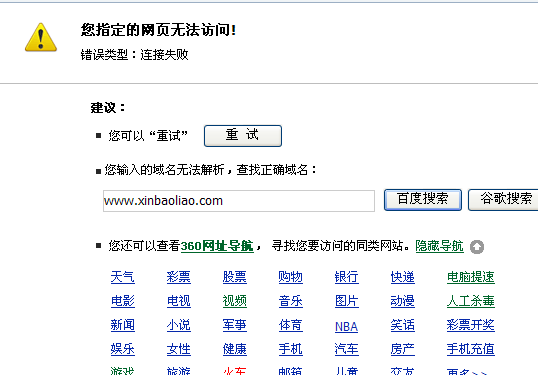The image size is (538, 375).
Task: Click the heading 您指定的网页无法访问!
Action: pos(159,30)
